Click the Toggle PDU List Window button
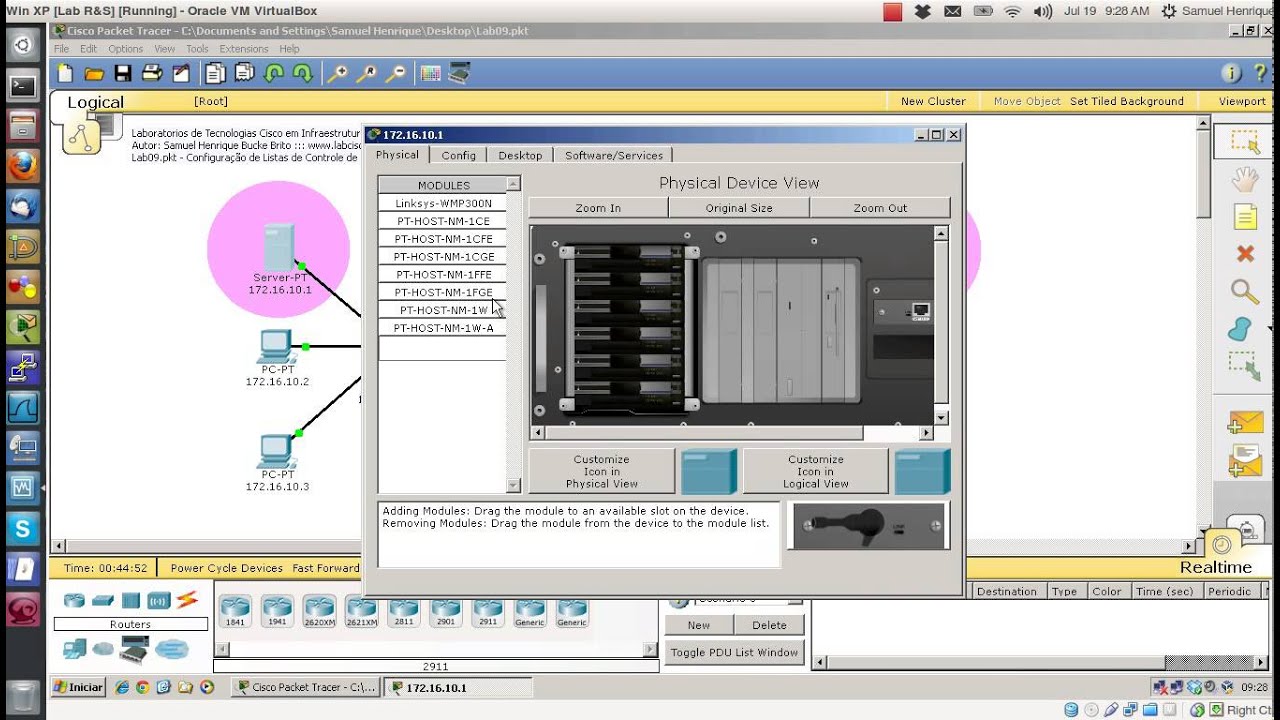The width and height of the screenshot is (1280, 720). (734, 652)
